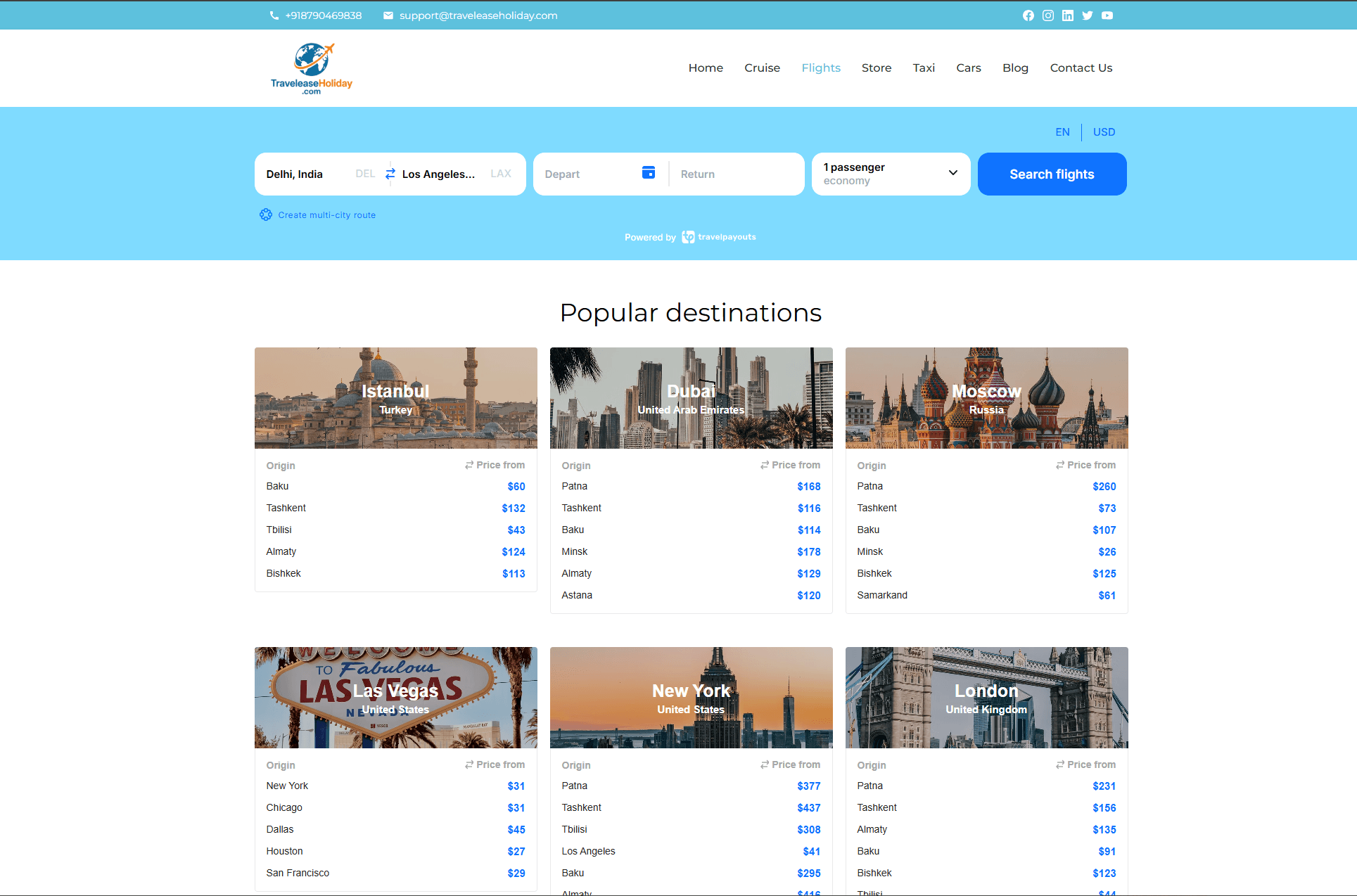Open the YouTube social icon

point(1107,15)
